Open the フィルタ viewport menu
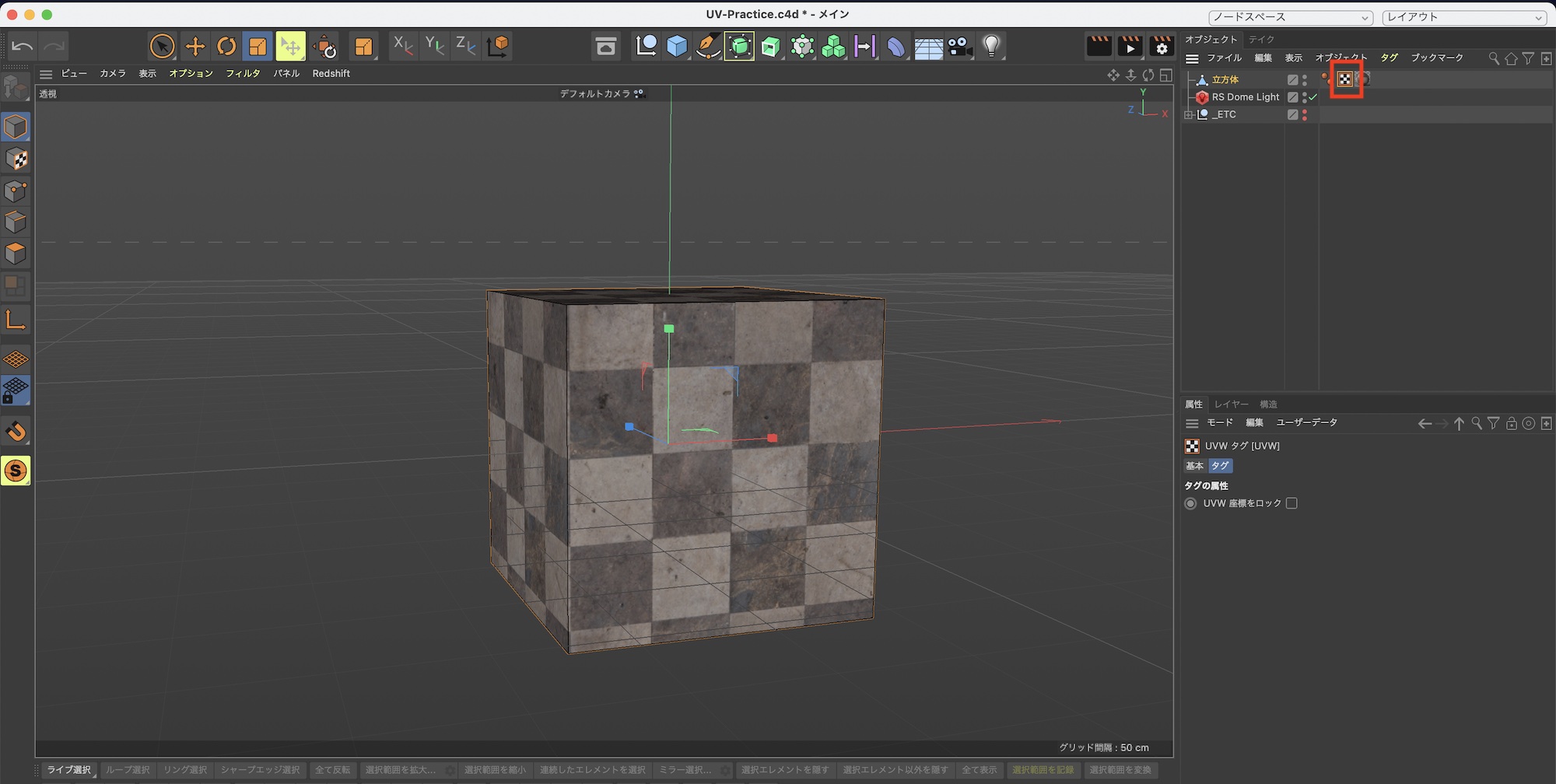 point(243,73)
